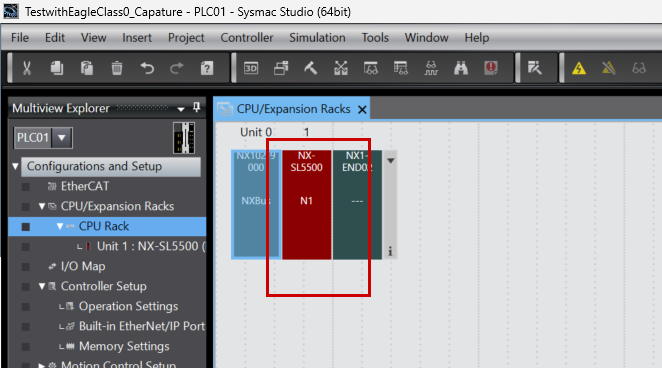Screen dimensions: 662x368
Task: Click the status square beside EtherCAT
Action: point(26,187)
